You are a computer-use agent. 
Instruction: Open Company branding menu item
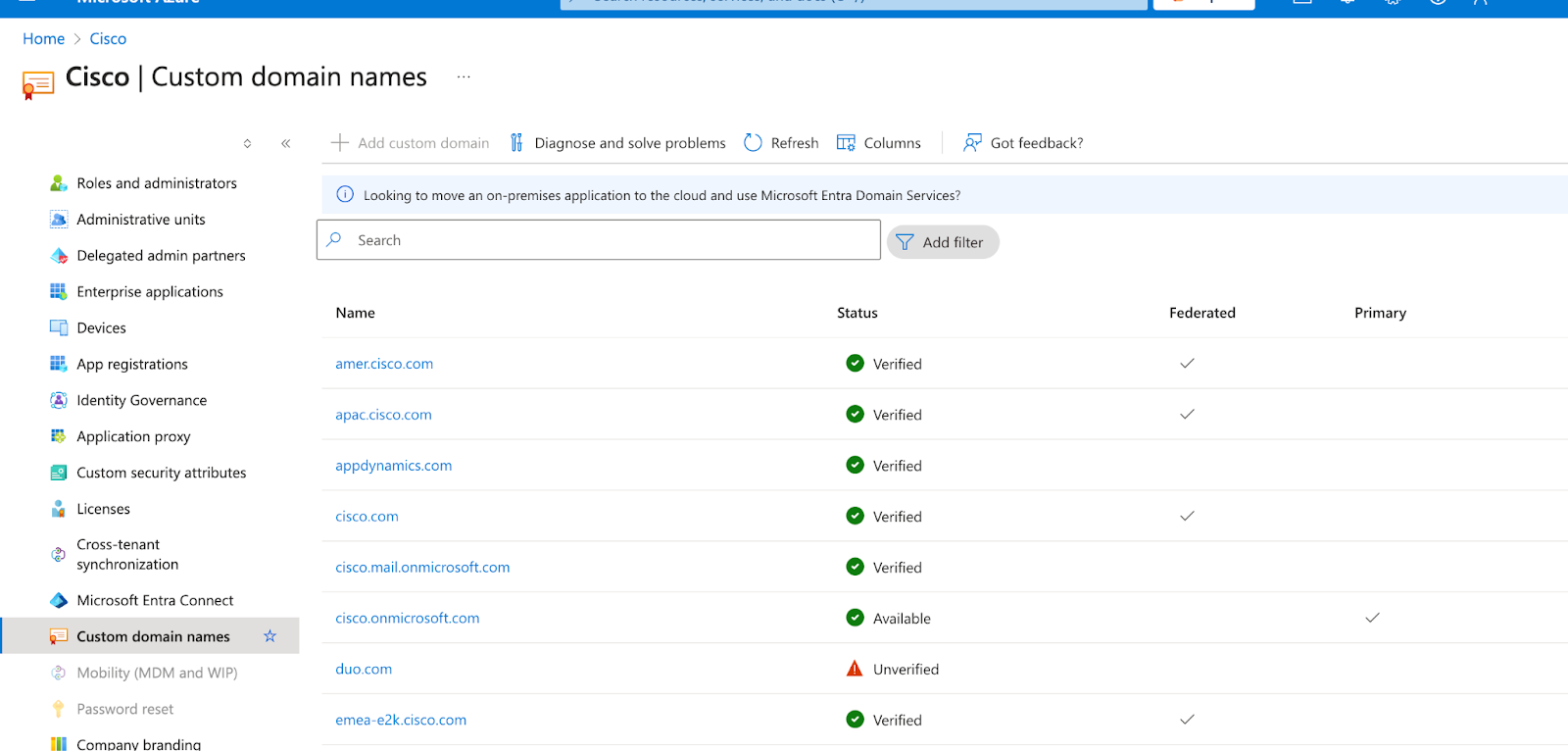138,744
